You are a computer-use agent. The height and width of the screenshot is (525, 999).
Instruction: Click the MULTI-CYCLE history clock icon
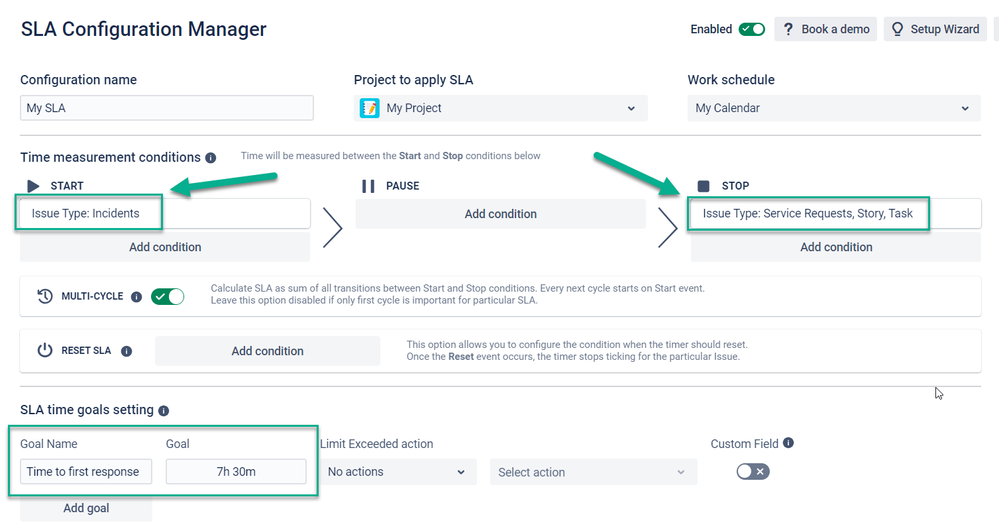pyautogui.click(x=45, y=296)
